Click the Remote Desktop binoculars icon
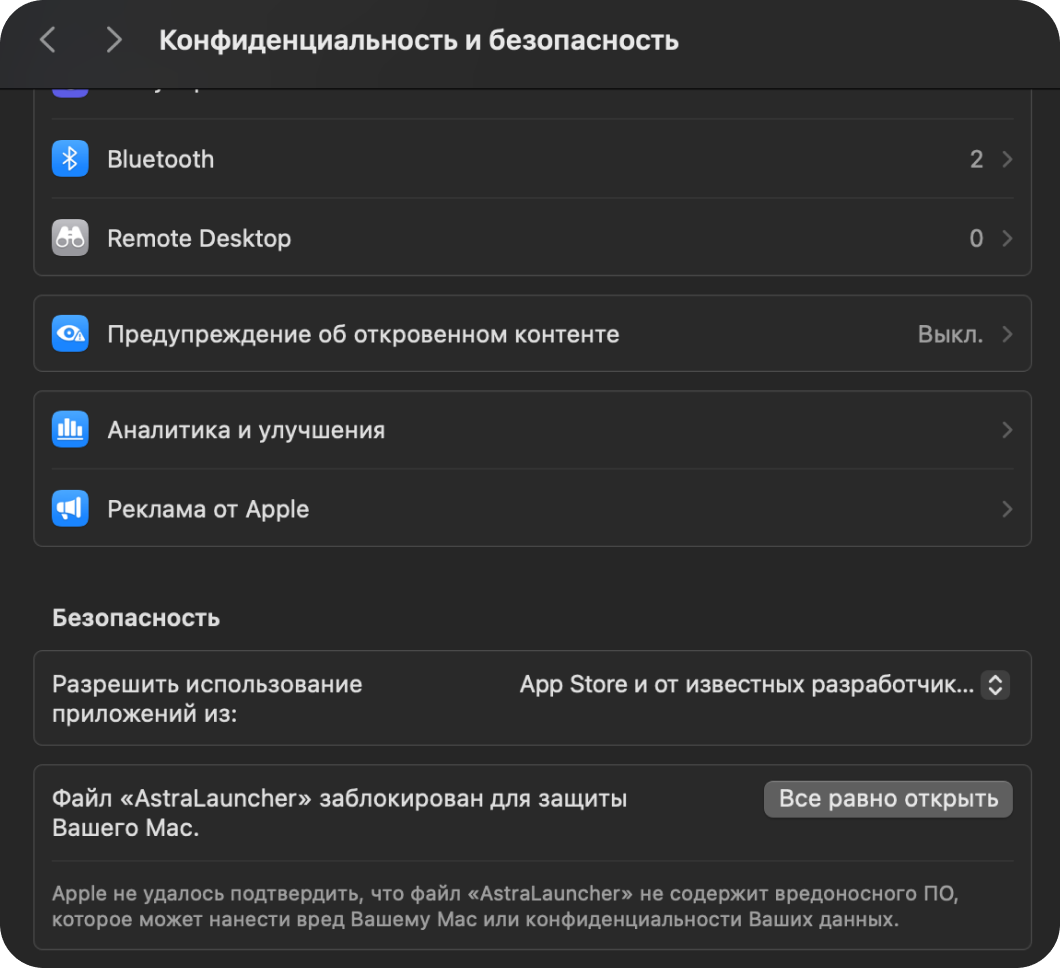This screenshot has height=968, width=1060. pyautogui.click(x=70, y=238)
